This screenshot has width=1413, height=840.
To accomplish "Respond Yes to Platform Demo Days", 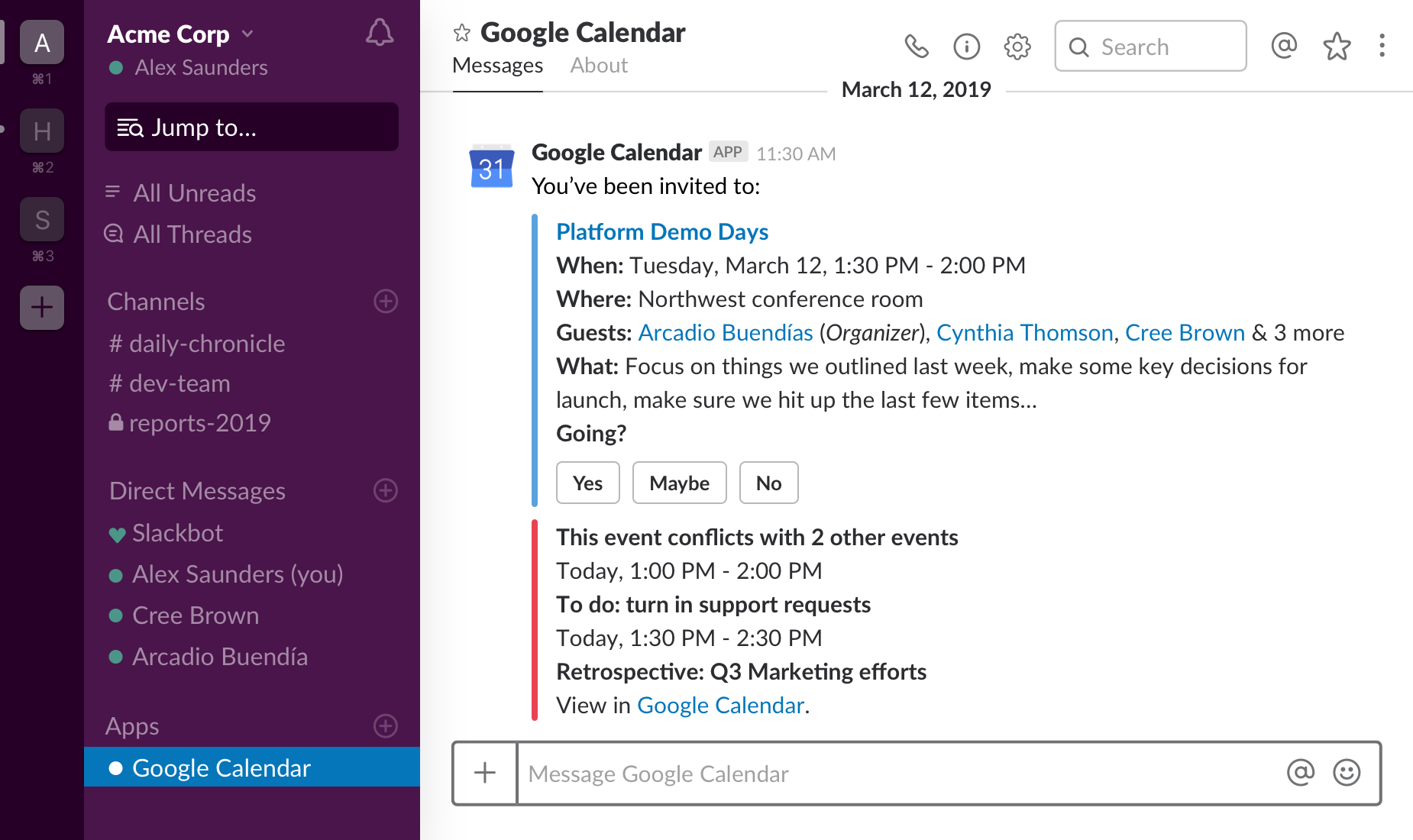I will point(587,483).
